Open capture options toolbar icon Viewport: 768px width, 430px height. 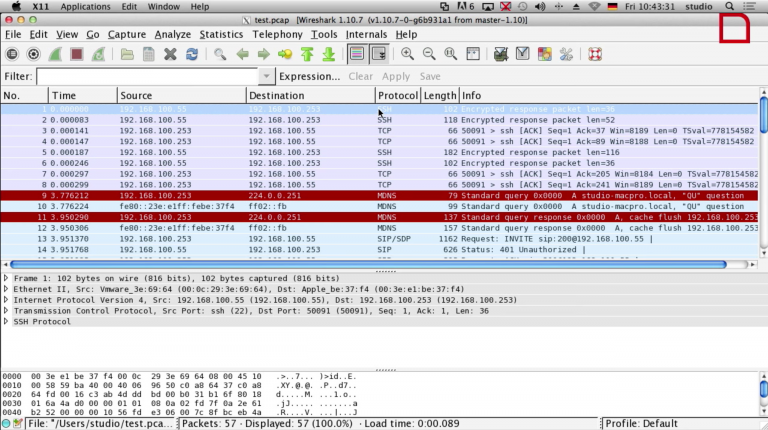pos(33,54)
